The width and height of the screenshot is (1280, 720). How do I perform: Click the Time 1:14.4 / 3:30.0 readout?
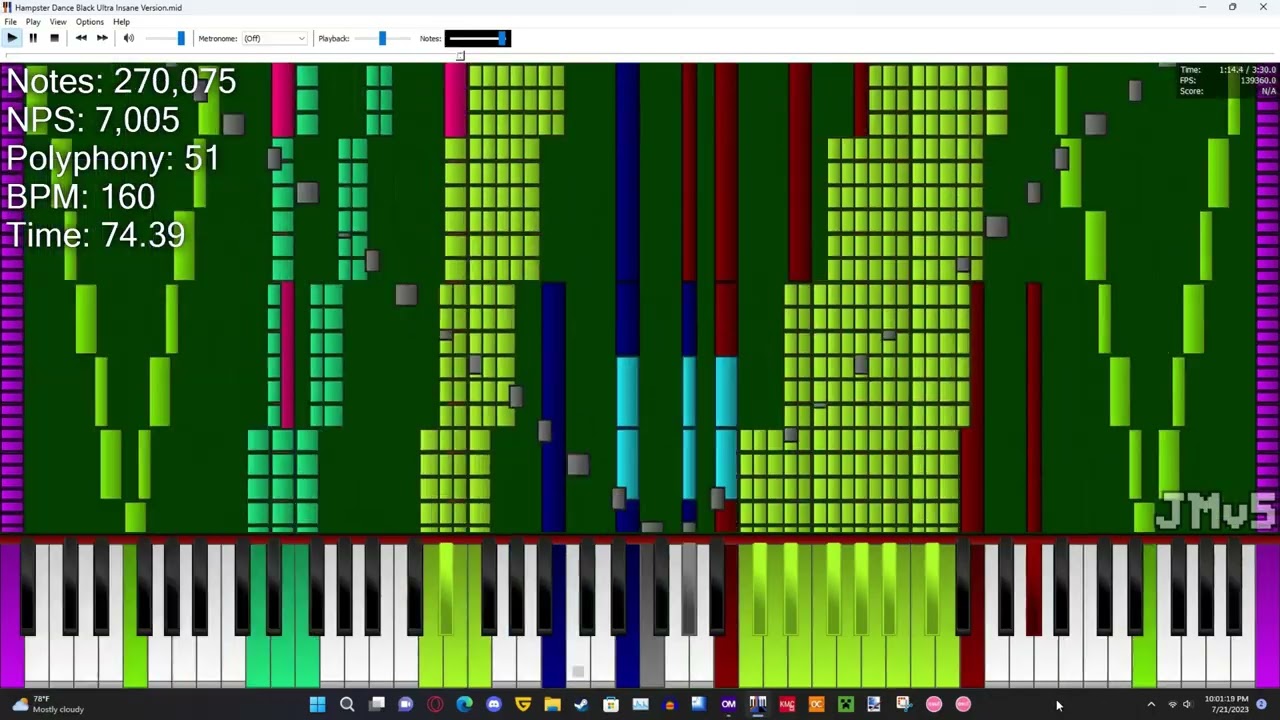tap(1228, 70)
